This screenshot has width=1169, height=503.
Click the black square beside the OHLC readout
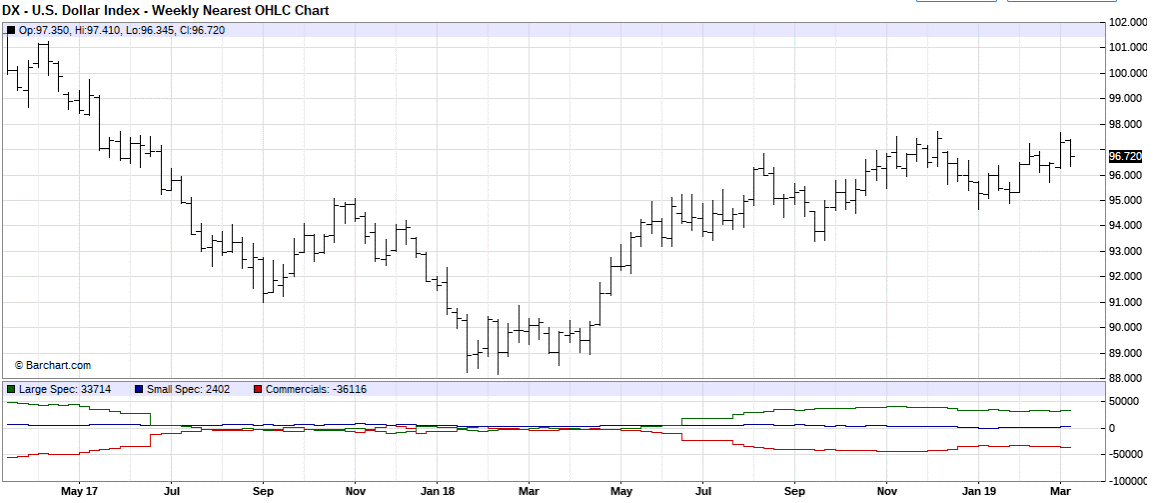click(11, 31)
